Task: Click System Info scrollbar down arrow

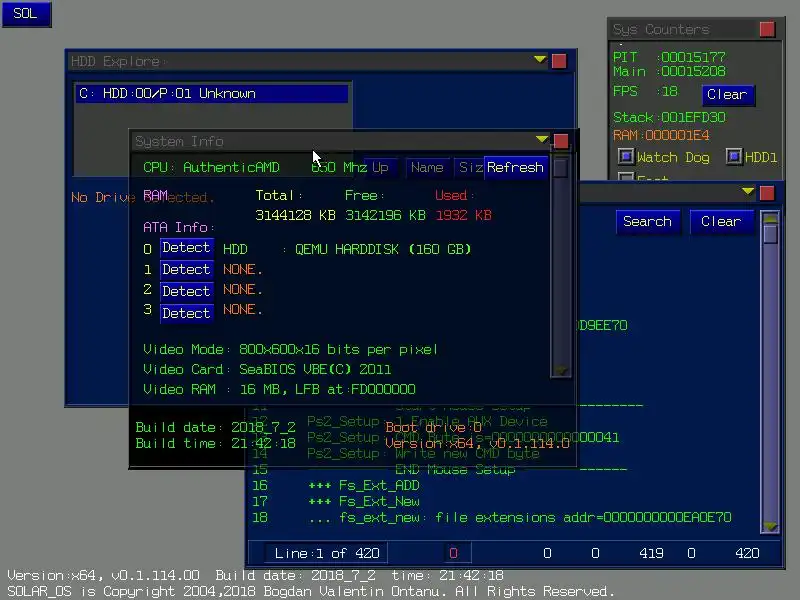Action: (560, 370)
